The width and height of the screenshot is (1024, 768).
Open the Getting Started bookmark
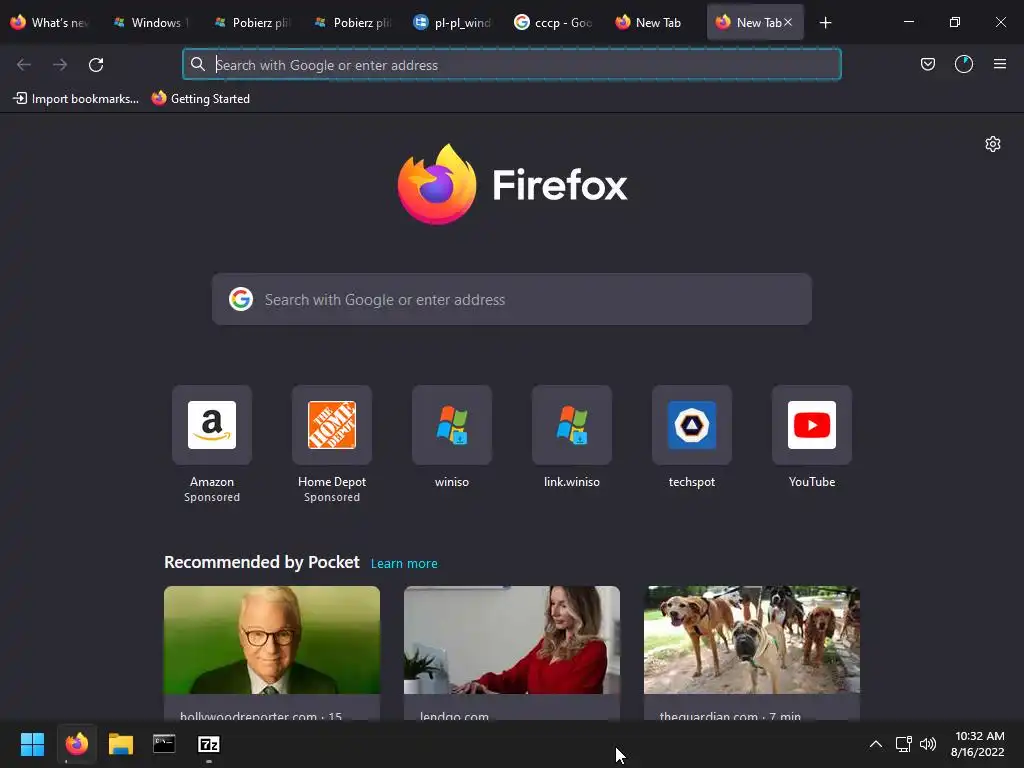200,99
